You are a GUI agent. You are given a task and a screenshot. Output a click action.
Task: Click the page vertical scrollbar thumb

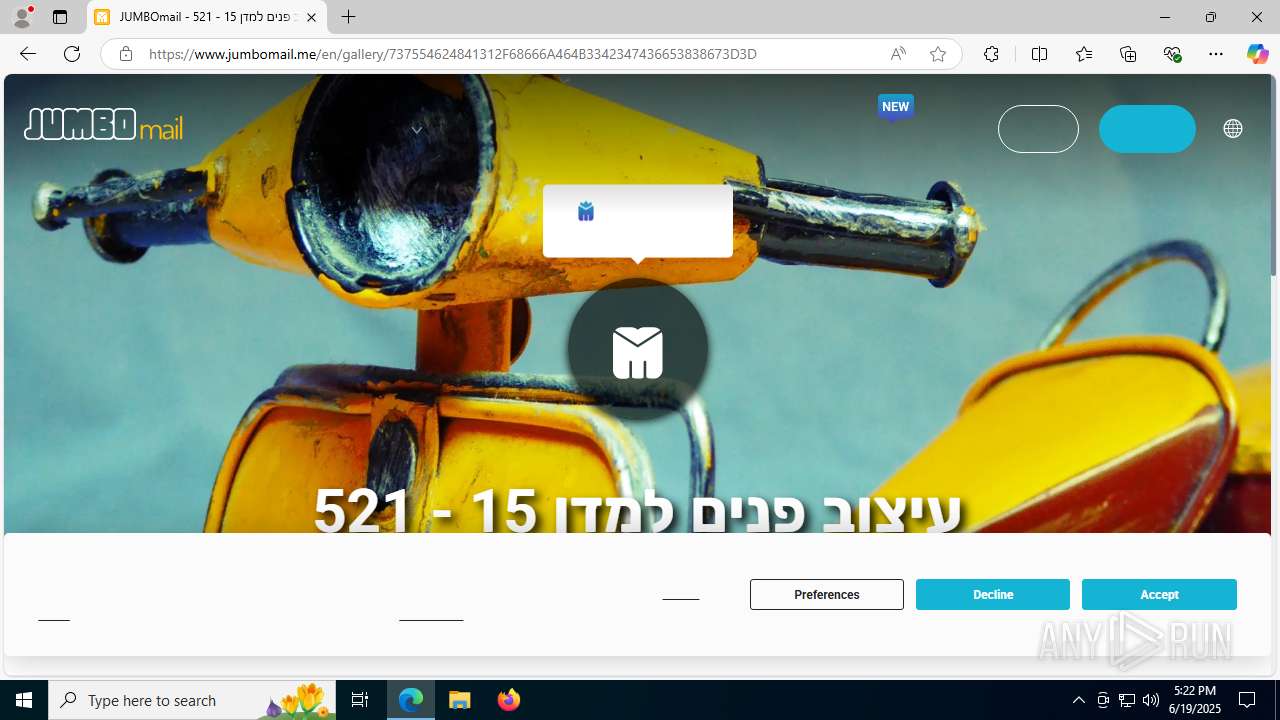pos(1274,175)
